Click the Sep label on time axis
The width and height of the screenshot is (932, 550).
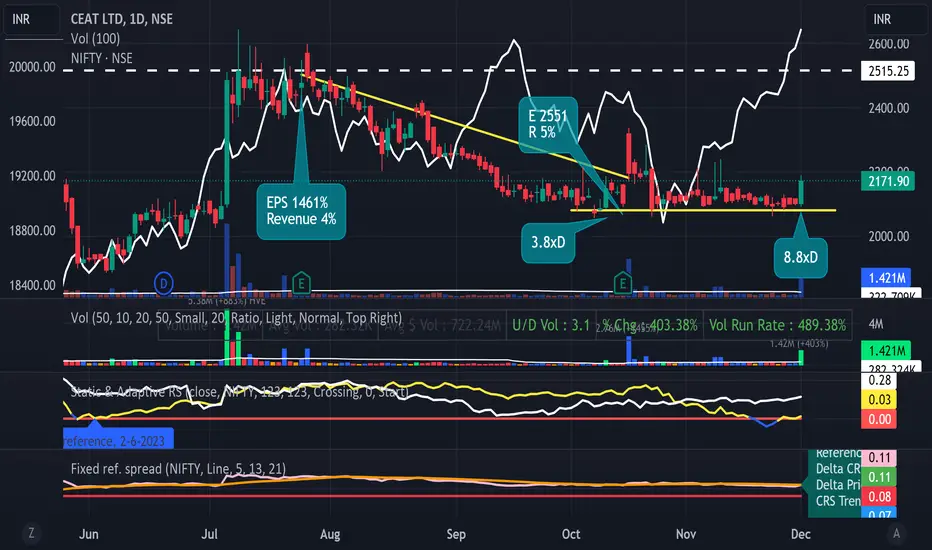[456, 534]
